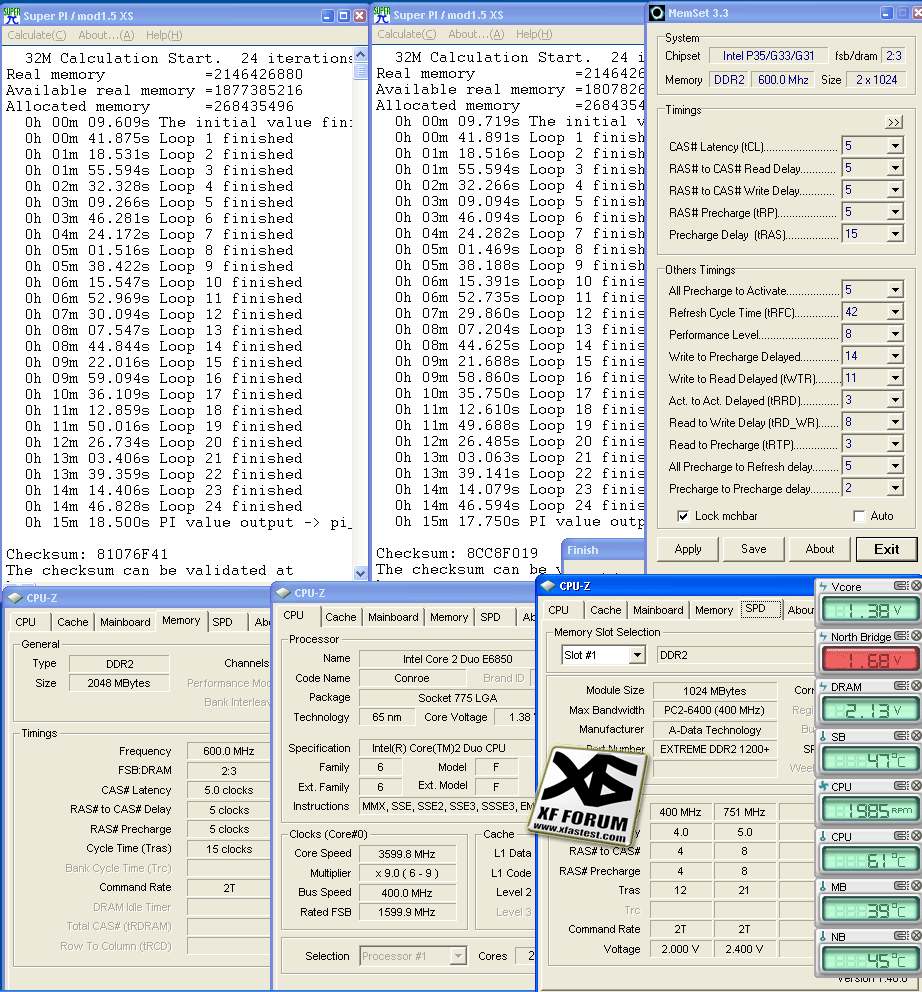Toggle the Lock mchbar checkbox
The image size is (922, 992).
click(x=683, y=516)
